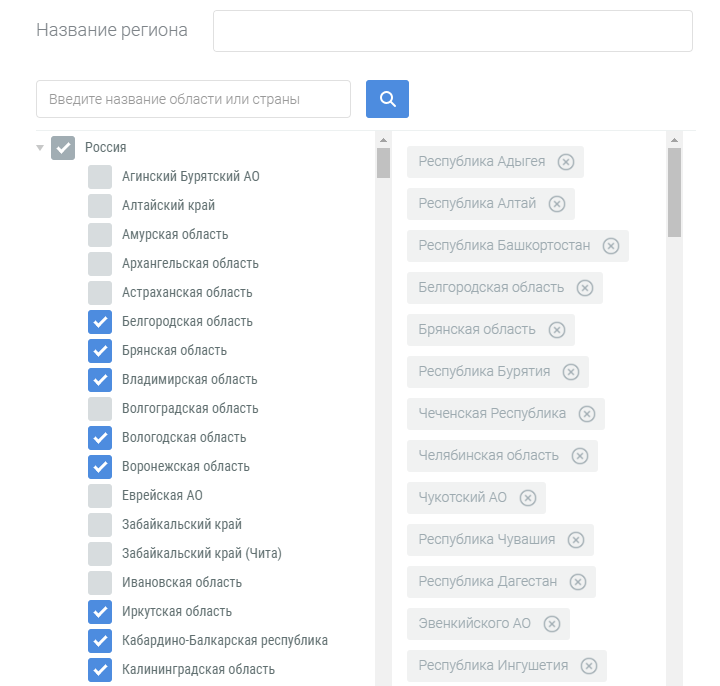
Task: Collapse the Россия tree node
Action: coord(40,148)
